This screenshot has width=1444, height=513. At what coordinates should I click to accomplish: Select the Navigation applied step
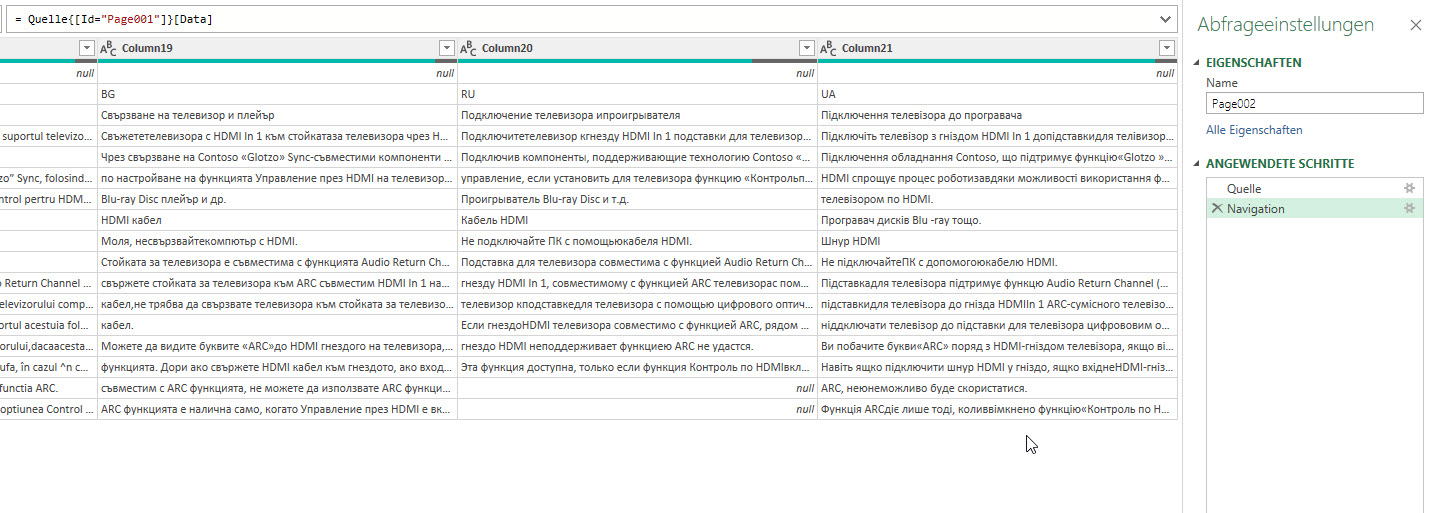[x=1314, y=208]
